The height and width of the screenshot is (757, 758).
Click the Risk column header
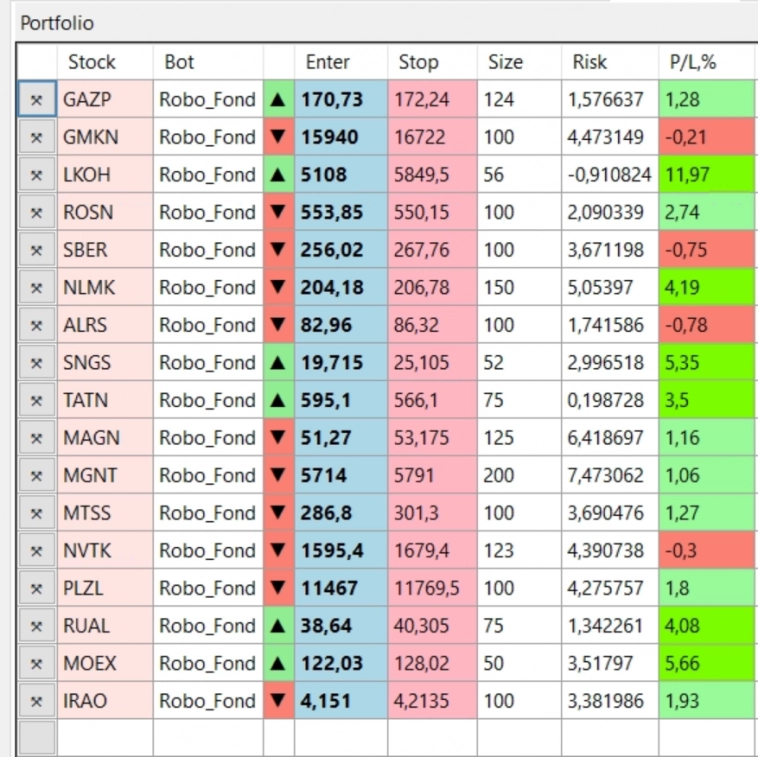point(590,62)
